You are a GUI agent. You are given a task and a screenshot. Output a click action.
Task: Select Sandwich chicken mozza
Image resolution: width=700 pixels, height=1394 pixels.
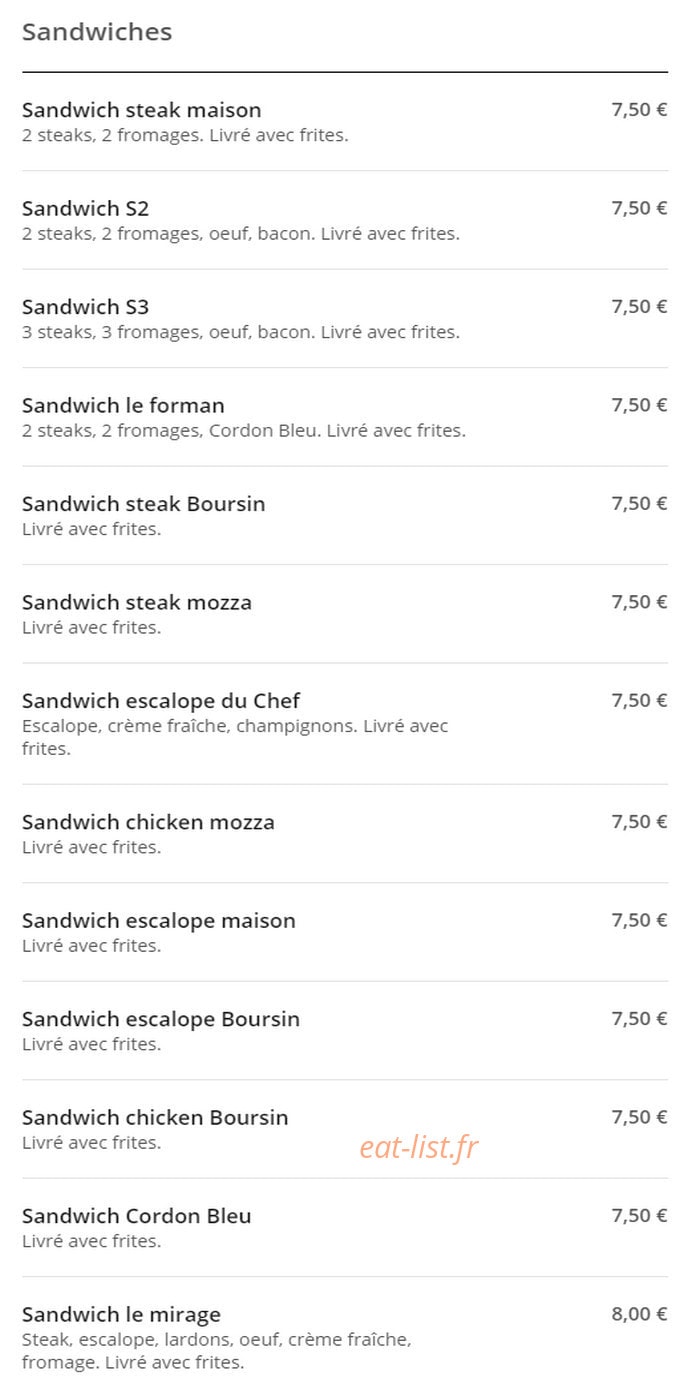[344, 833]
